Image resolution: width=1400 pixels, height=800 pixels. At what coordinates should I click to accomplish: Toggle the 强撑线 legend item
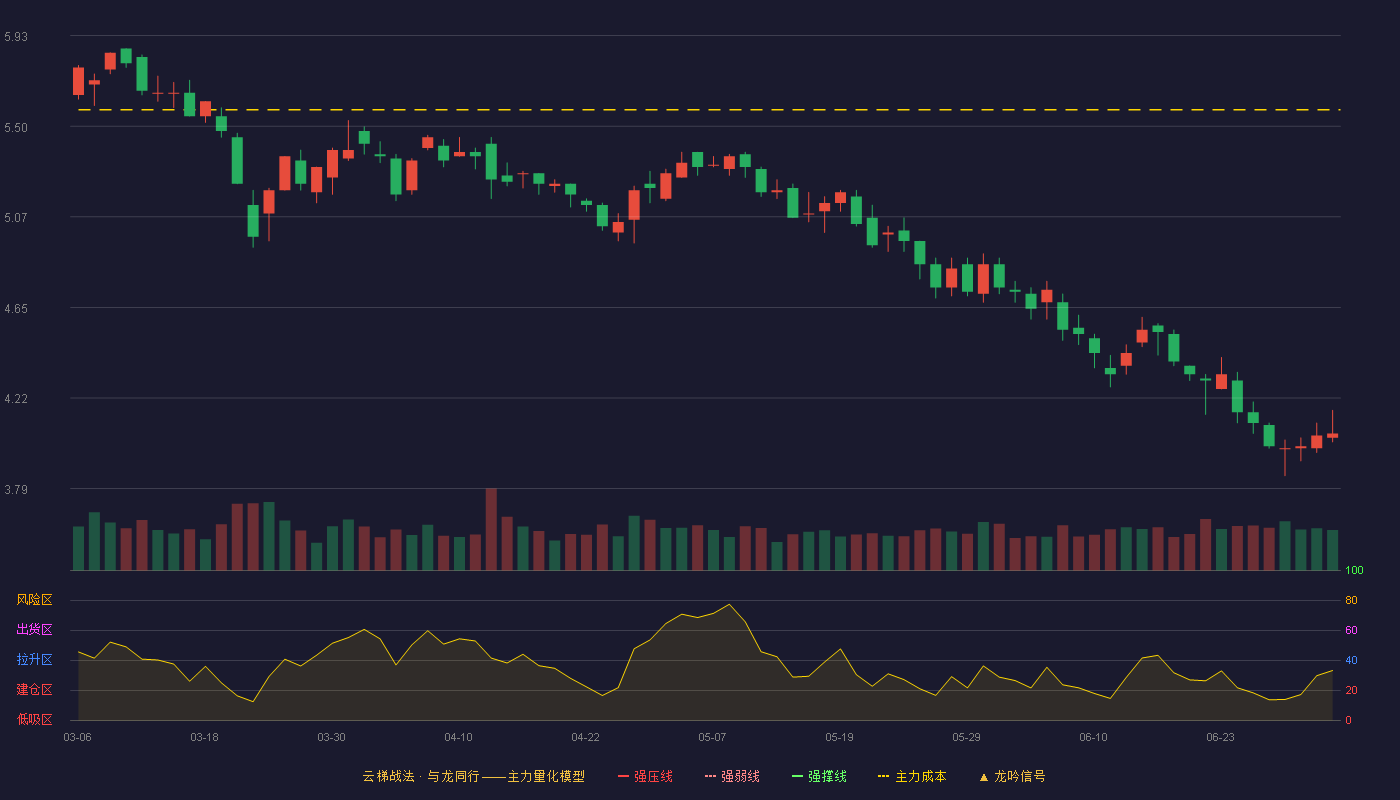[x=819, y=776]
